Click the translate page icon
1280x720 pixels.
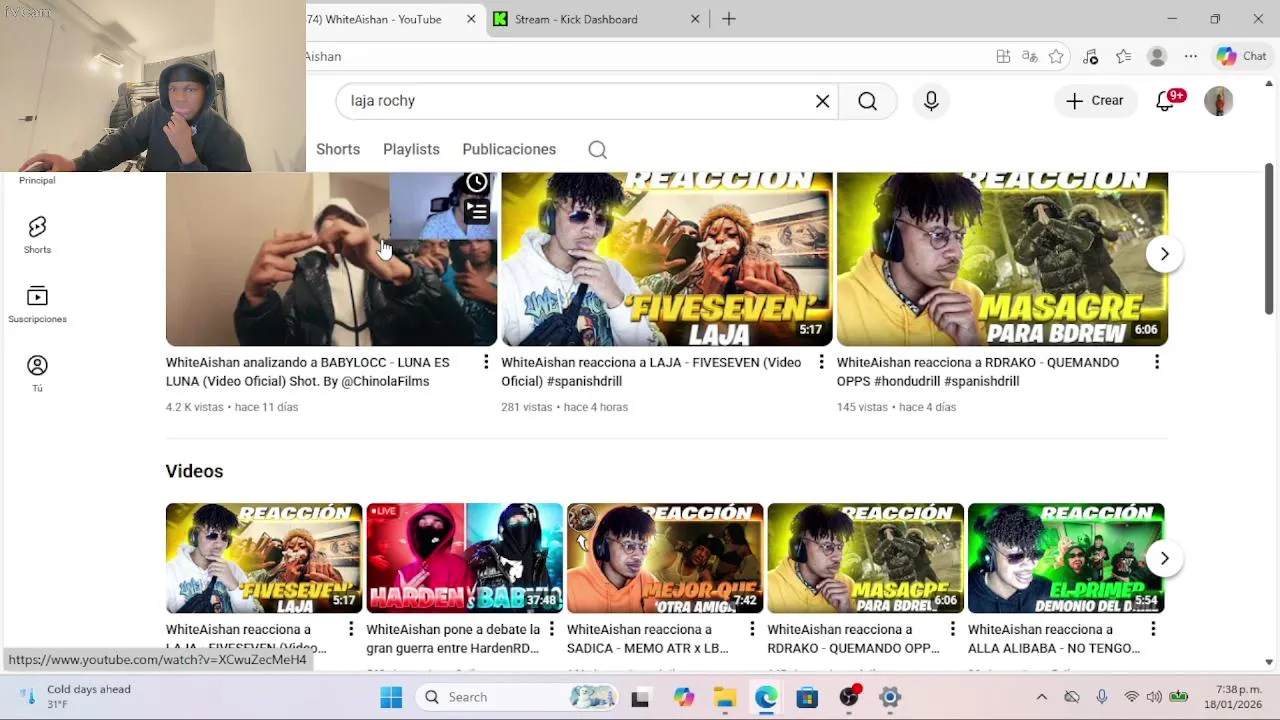(1029, 57)
